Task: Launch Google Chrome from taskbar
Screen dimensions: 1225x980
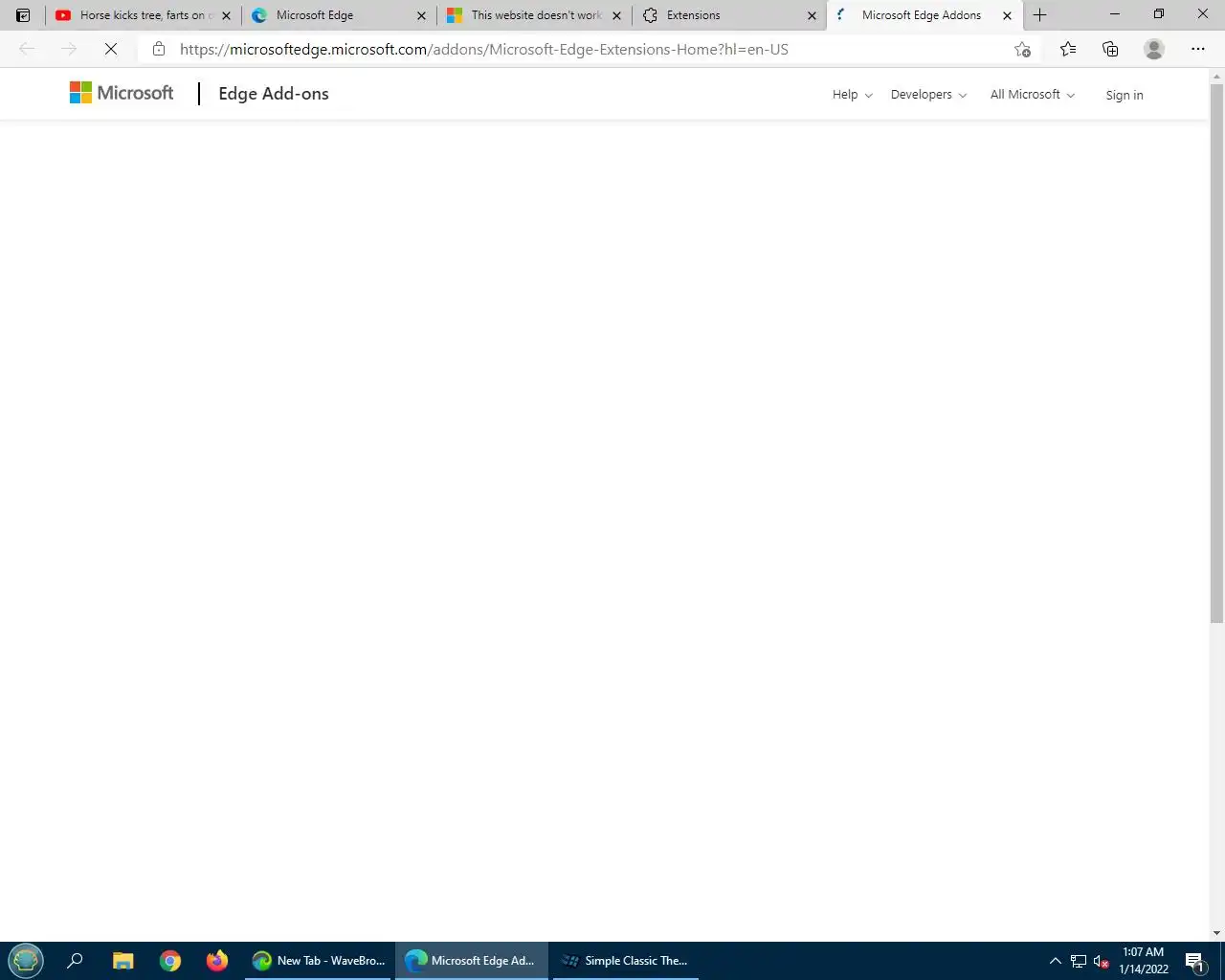Action: (x=170, y=961)
